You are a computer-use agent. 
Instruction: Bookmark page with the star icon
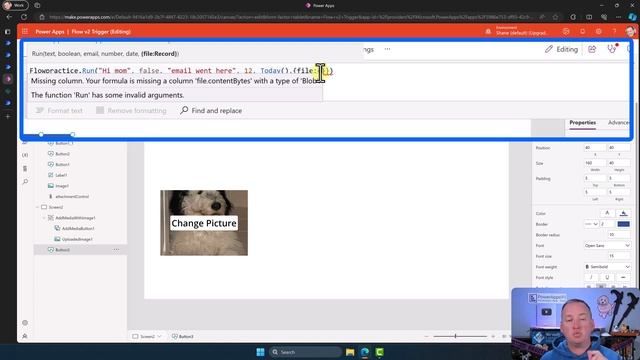(555, 17)
